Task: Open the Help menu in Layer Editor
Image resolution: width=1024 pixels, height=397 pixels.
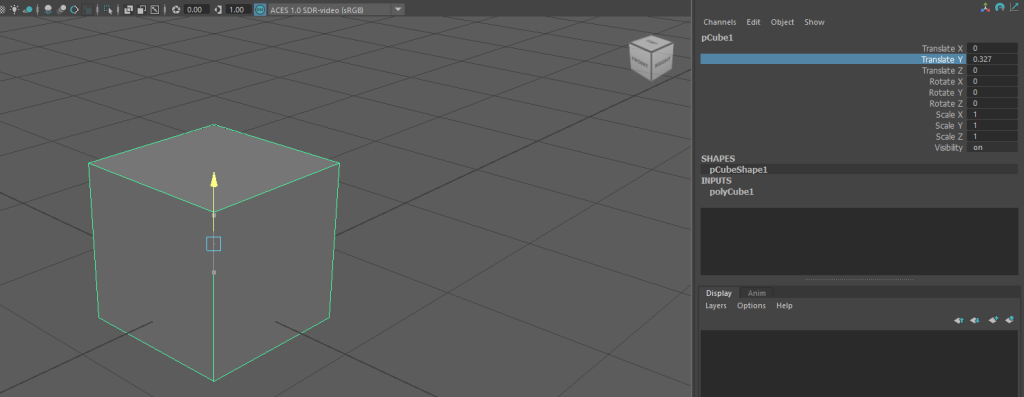Action: [784, 306]
